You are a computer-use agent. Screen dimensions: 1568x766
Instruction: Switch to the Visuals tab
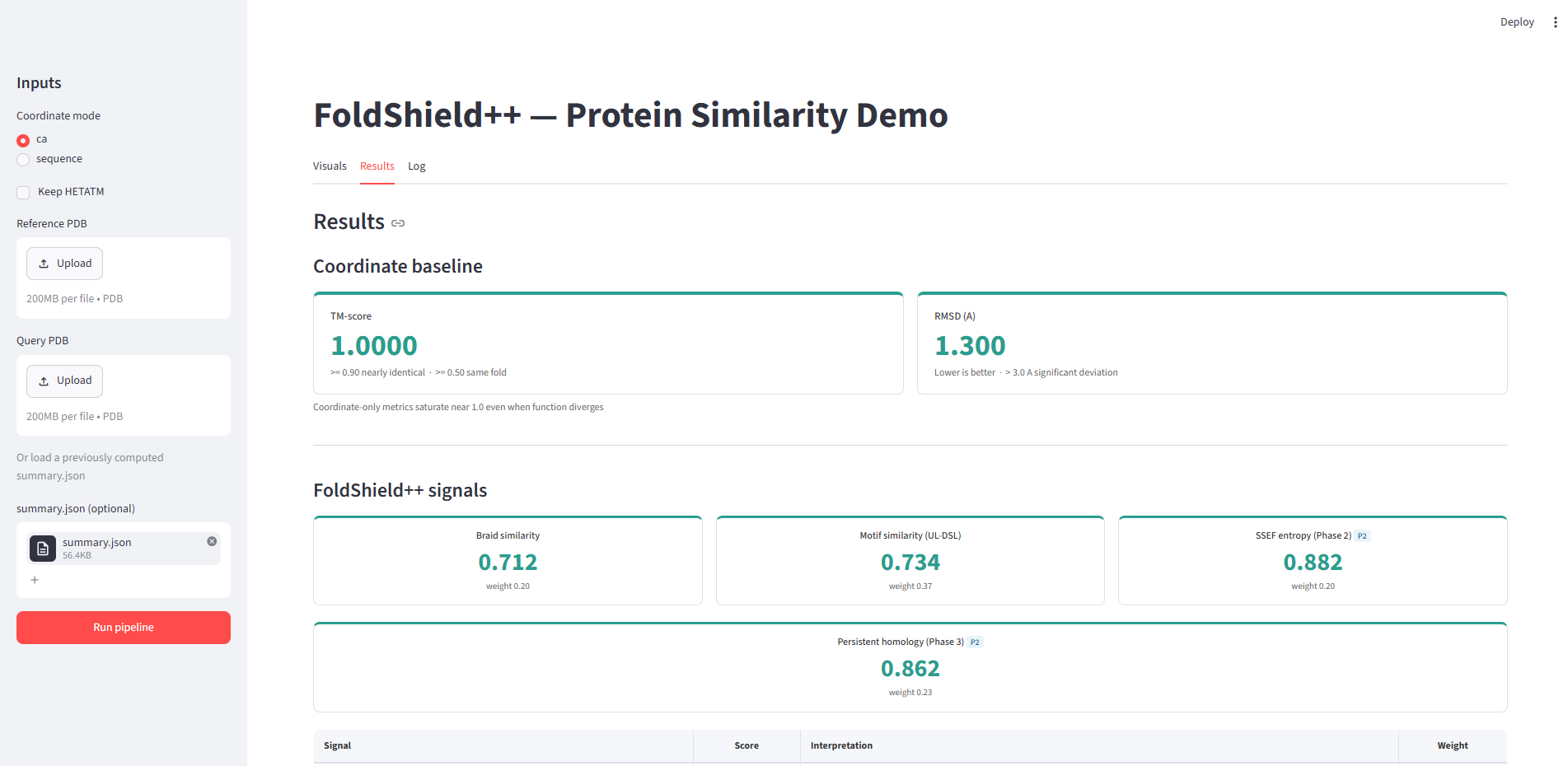[330, 166]
